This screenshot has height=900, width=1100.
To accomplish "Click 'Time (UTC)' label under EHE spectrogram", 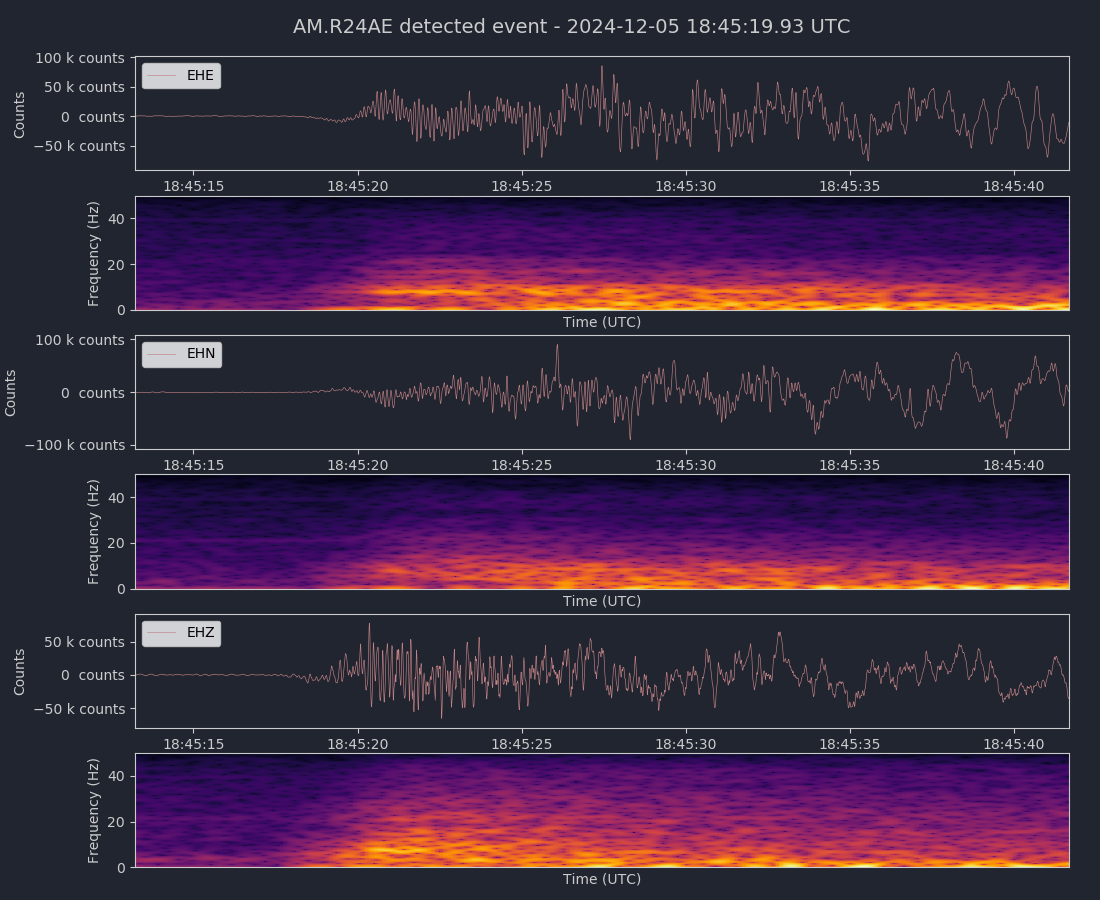I will coord(602,323).
